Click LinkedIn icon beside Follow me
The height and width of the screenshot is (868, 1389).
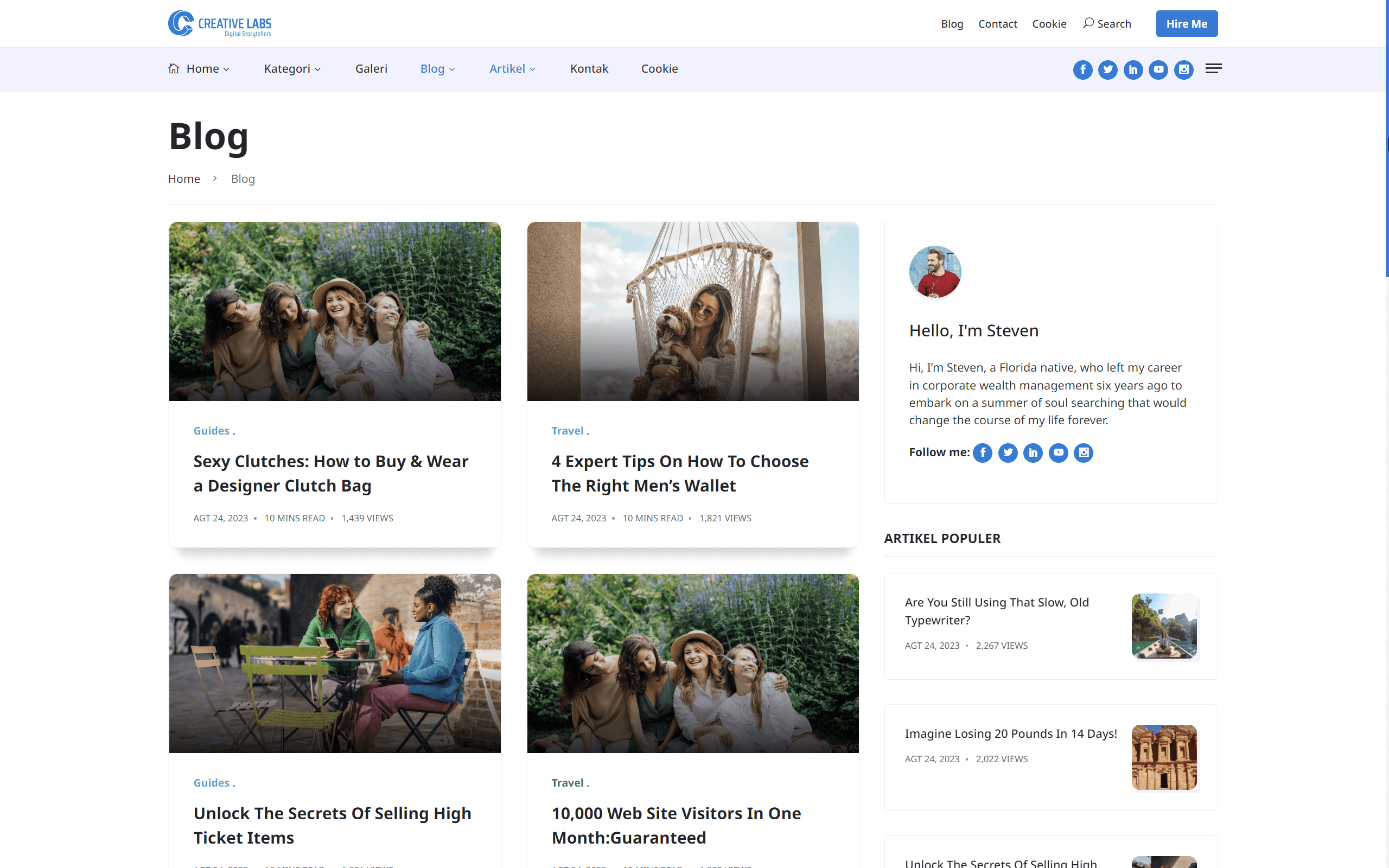(1033, 453)
